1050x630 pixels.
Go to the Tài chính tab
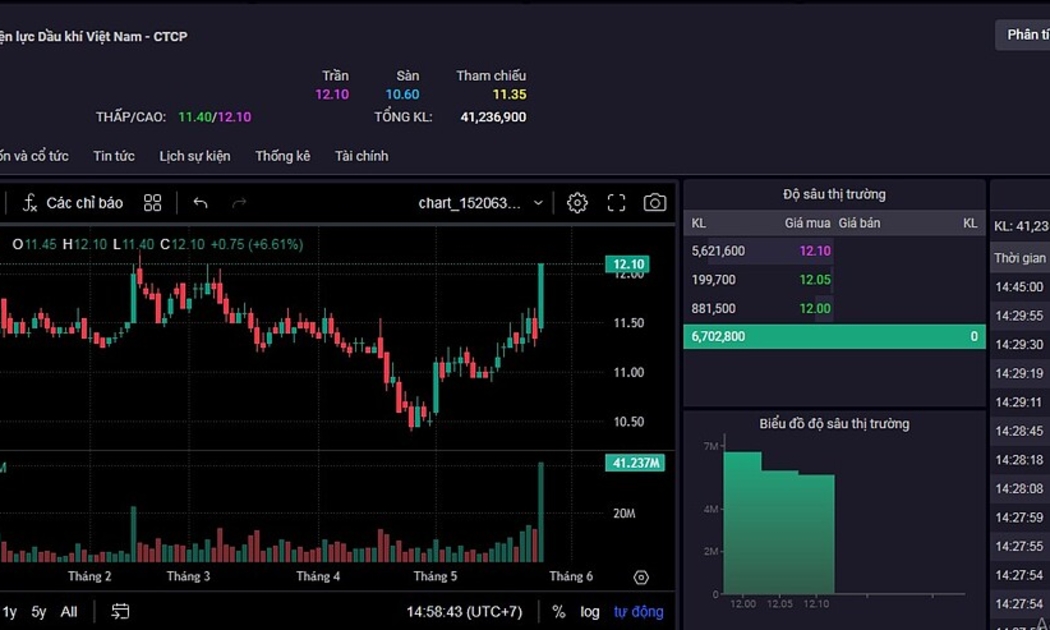click(x=361, y=156)
